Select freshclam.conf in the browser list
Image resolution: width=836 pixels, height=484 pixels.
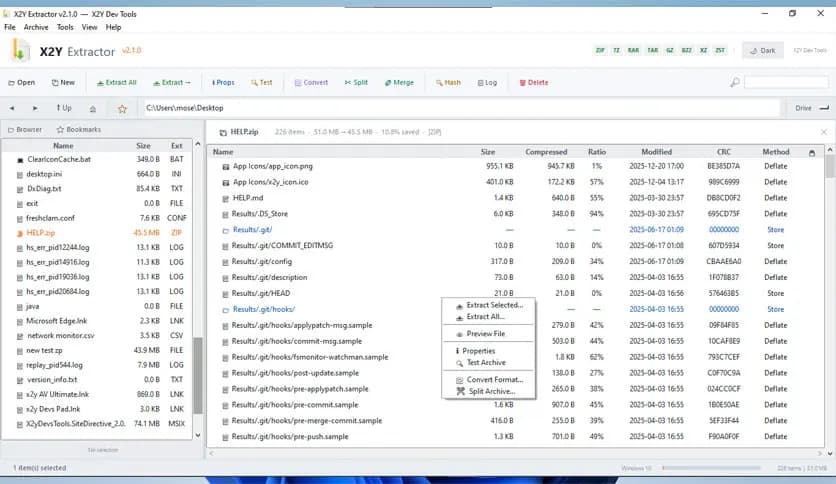pos(97,218)
